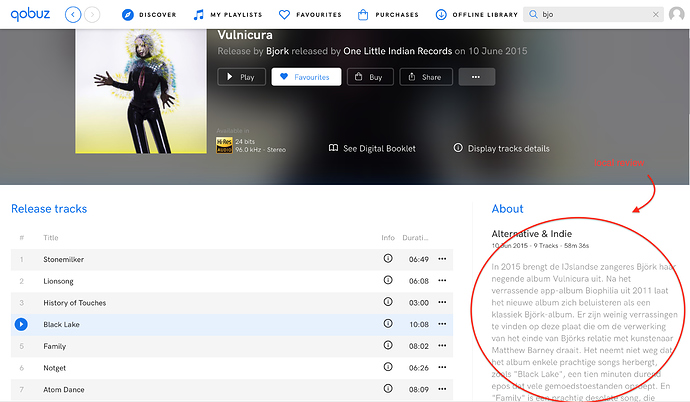Image resolution: width=690 pixels, height=402 pixels.
Task: Click the Duration column header
Action: pos(415,238)
